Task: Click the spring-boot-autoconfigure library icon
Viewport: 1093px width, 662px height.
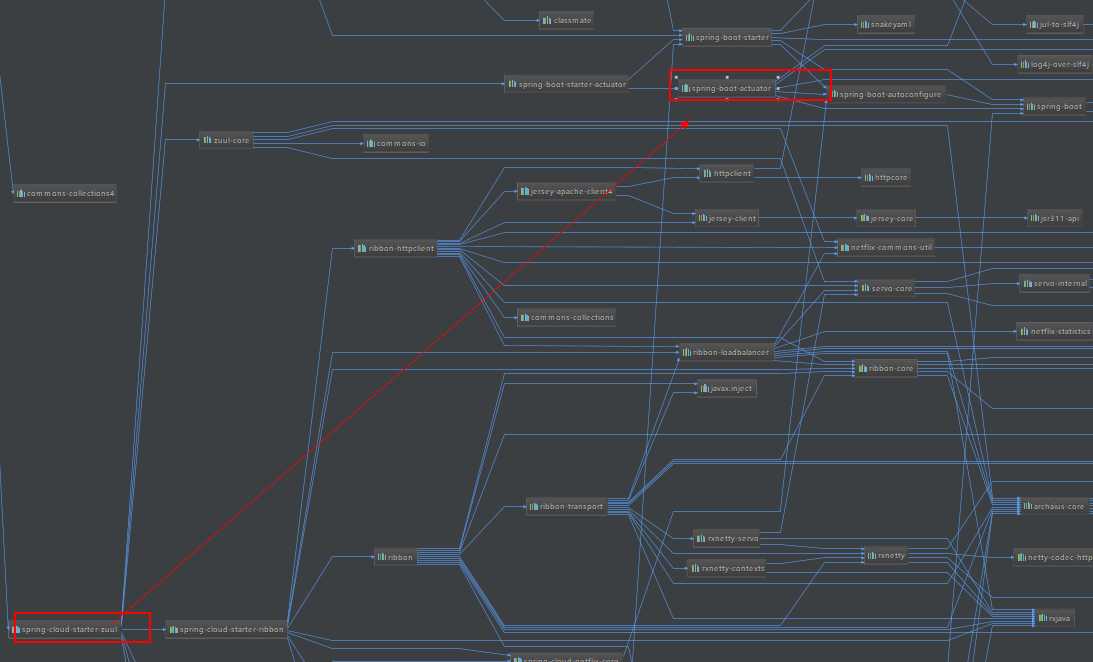Action: pos(834,94)
